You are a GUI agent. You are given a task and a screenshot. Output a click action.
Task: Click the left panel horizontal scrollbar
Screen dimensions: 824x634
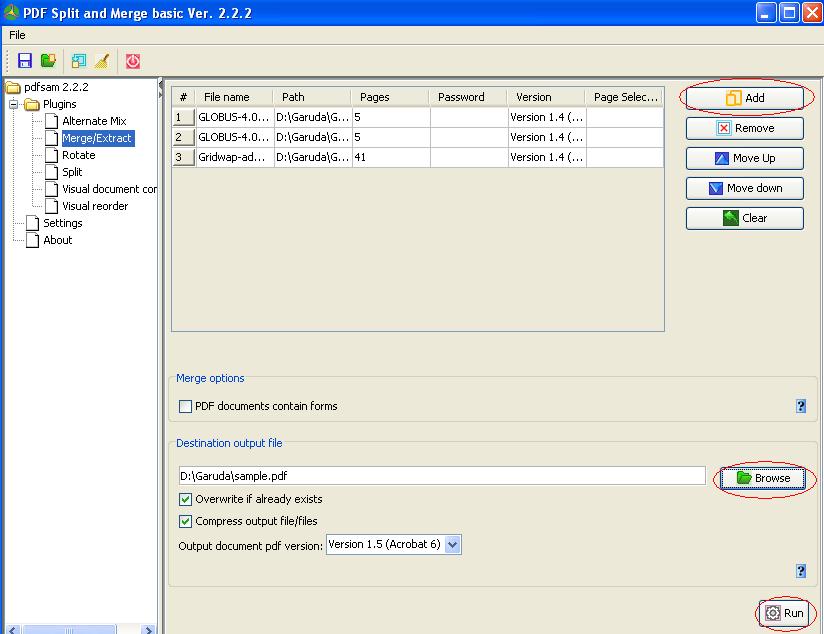tap(80, 630)
